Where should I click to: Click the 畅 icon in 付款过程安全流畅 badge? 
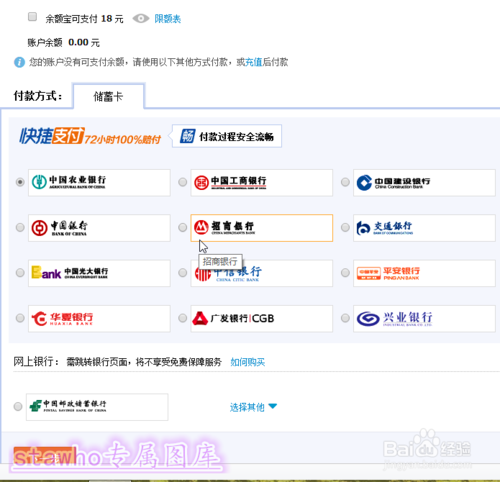pyautogui.click(x=187, y=136)
